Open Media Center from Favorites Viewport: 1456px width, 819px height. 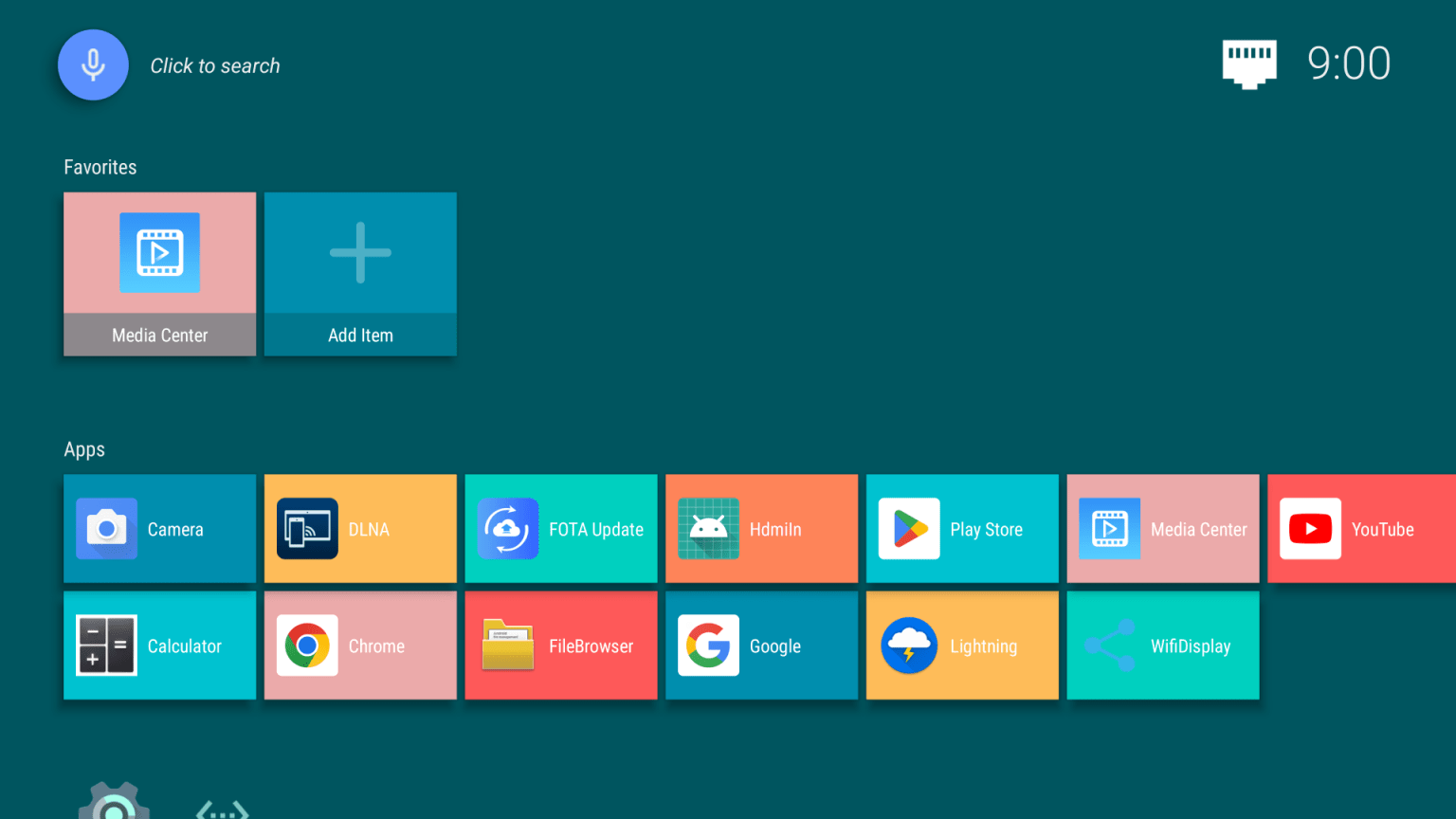(159, 274)
